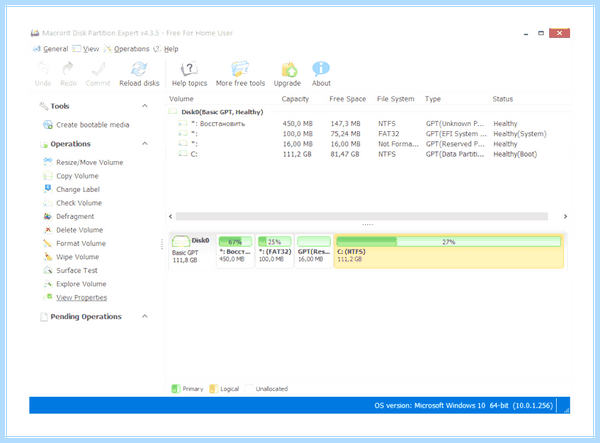The height and width of the screenshot is (443, 600).
Task: Collapse the Pending Operations section chevron
Action: [145, 316]
